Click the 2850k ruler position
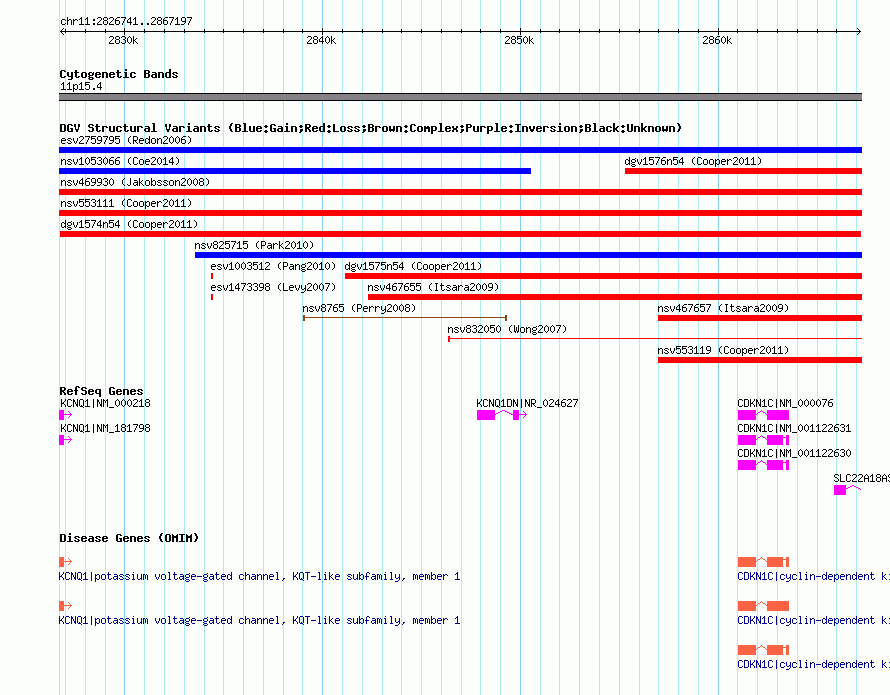The width and height of the screenshot is (890, 695). coord(519,40)
